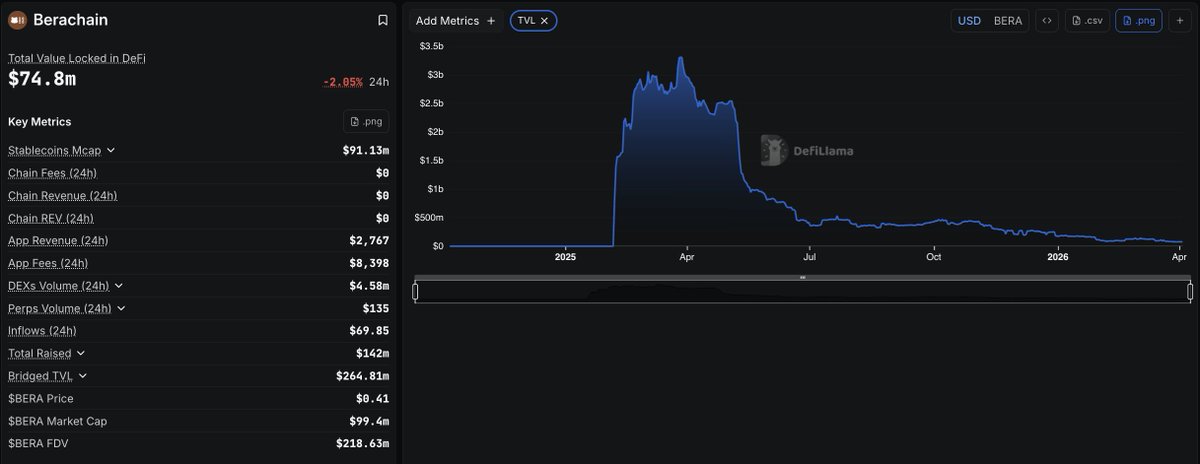Download chart data as .csv
This screenshot has height=464, width=1200.
[x=1088, y=20]
